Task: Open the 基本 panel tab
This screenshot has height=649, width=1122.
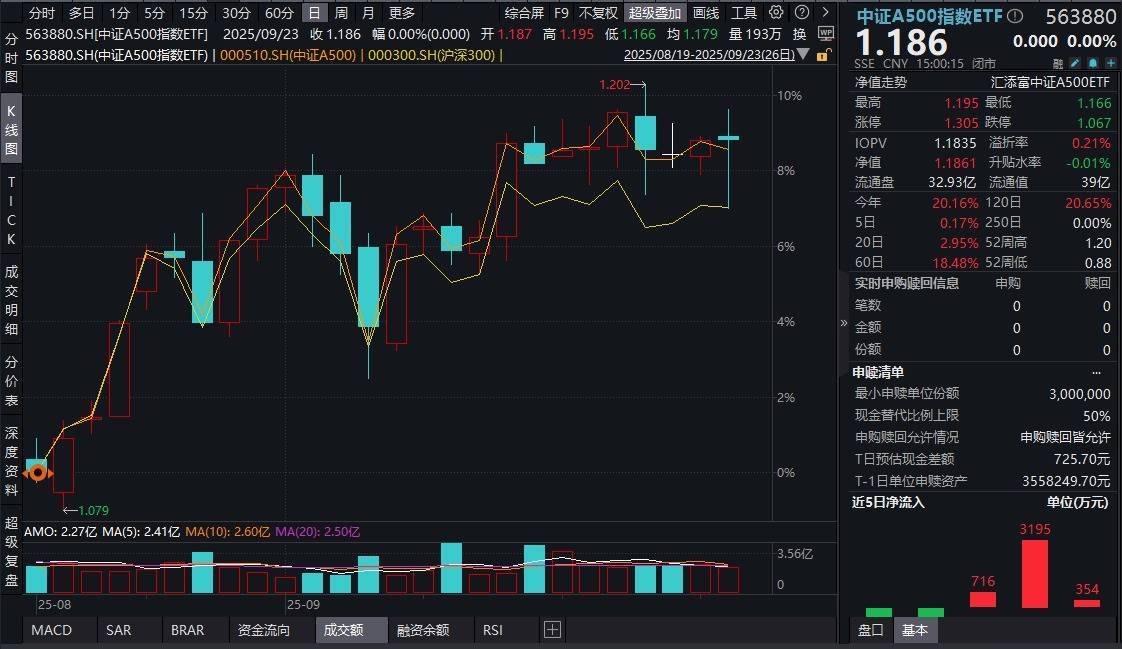Action: (x=914, y=630)
